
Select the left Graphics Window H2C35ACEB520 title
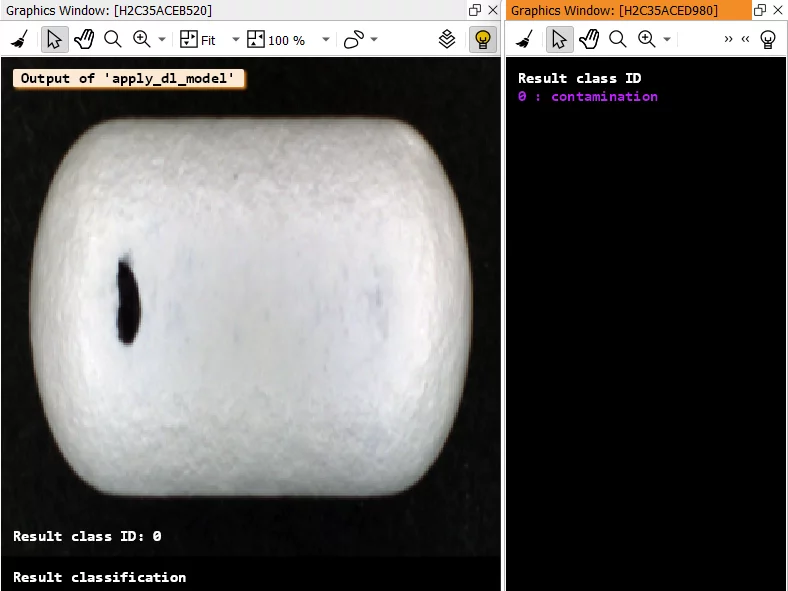click(109, 10)
